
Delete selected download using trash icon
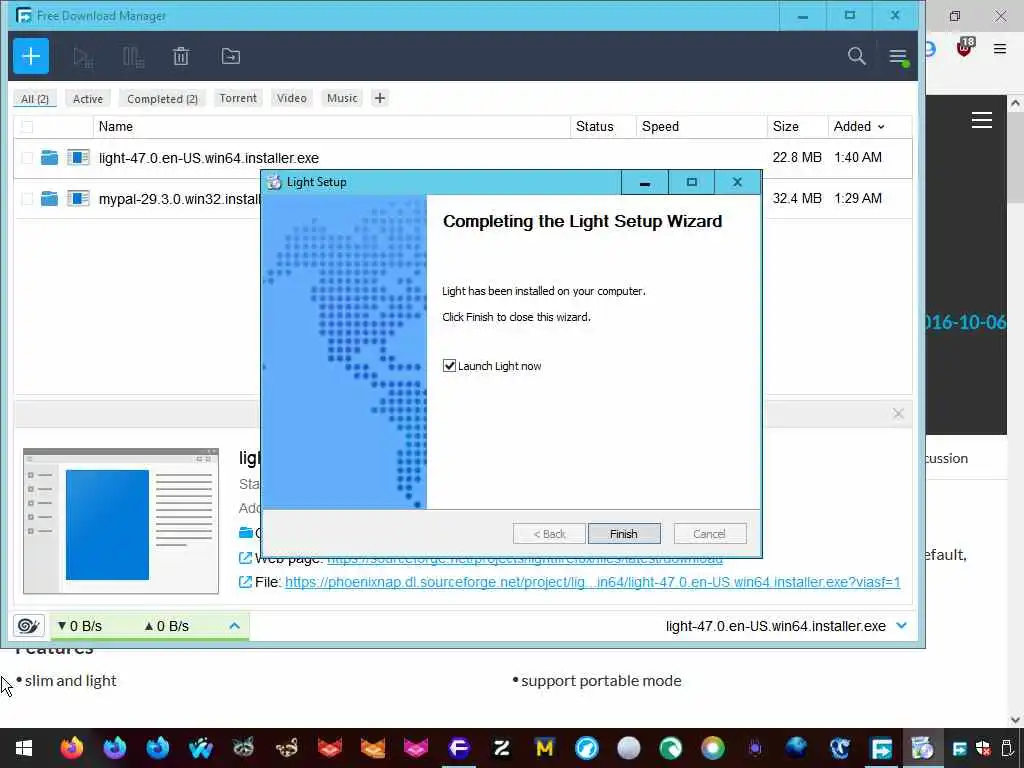181,57
